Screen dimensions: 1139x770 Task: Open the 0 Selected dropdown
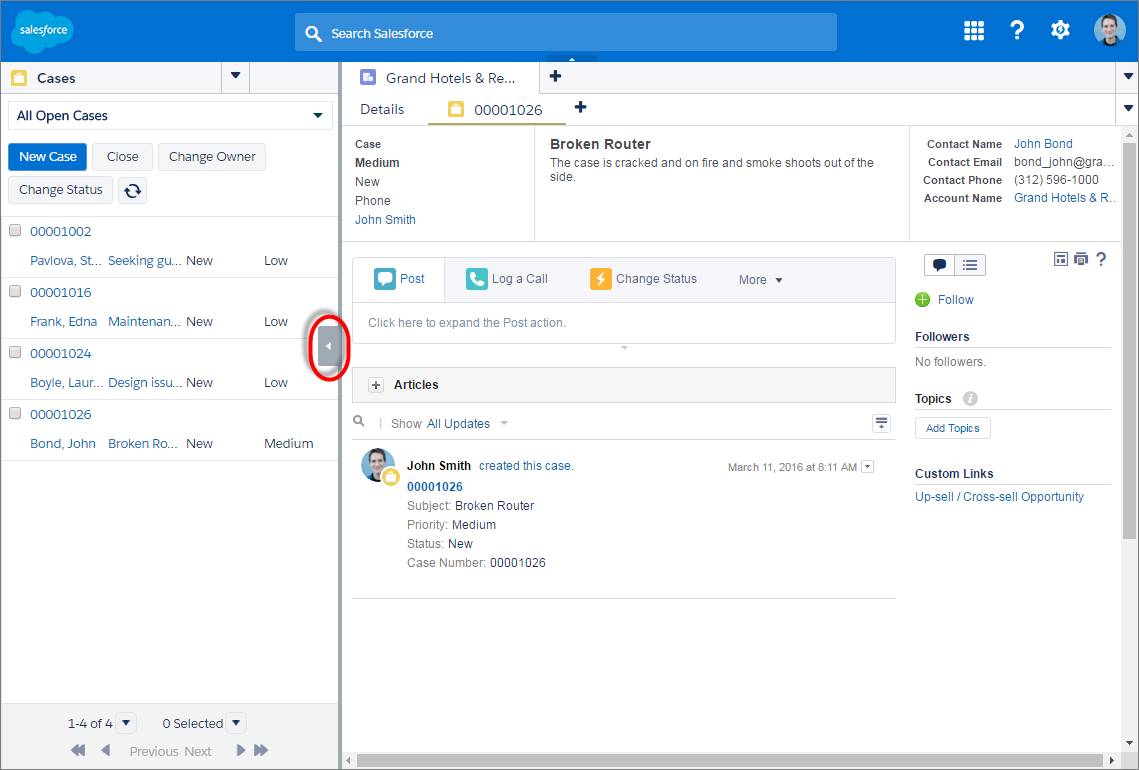click(x=235, y=723)
